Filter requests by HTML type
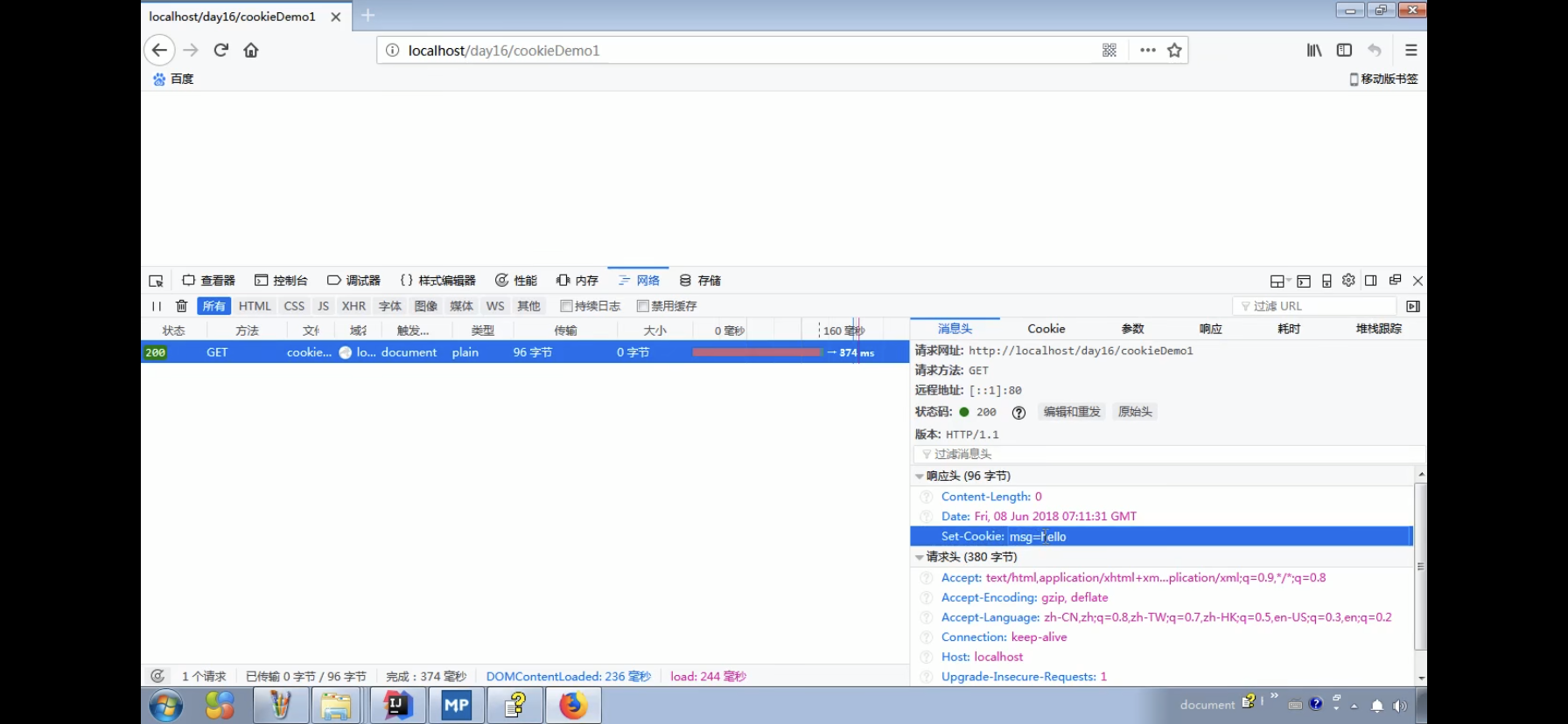This screenshot has width=1568, height=724. pyautogui.click(x=255, y=306)
